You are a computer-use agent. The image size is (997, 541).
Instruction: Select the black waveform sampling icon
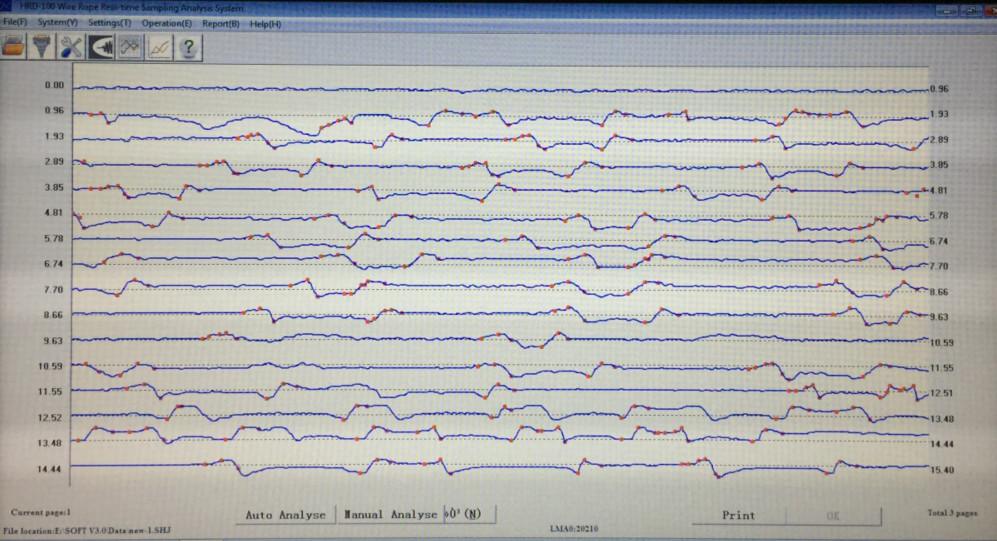(101, 46)
